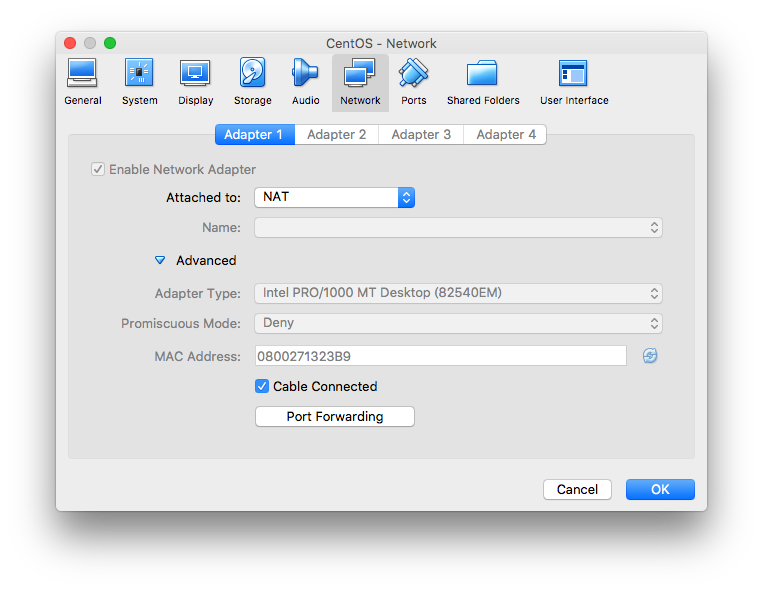This screenshot has width=763, height=591.
Task: Open the Storage settings icon
Action: click(253, 82)
